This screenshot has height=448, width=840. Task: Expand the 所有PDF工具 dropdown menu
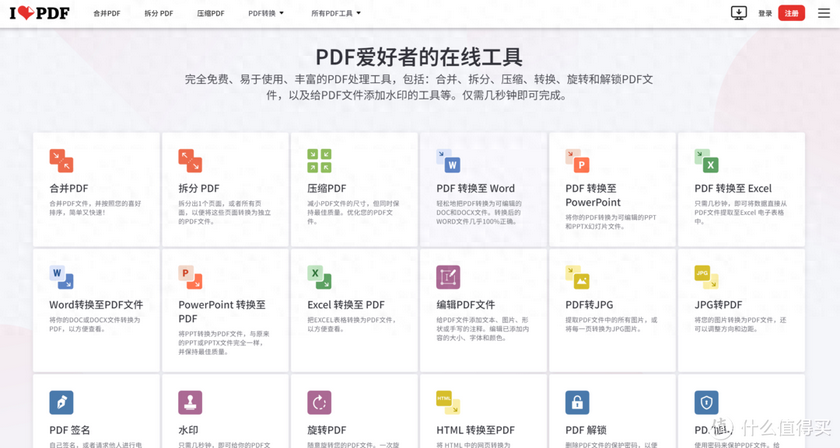[x=336, y=13]
